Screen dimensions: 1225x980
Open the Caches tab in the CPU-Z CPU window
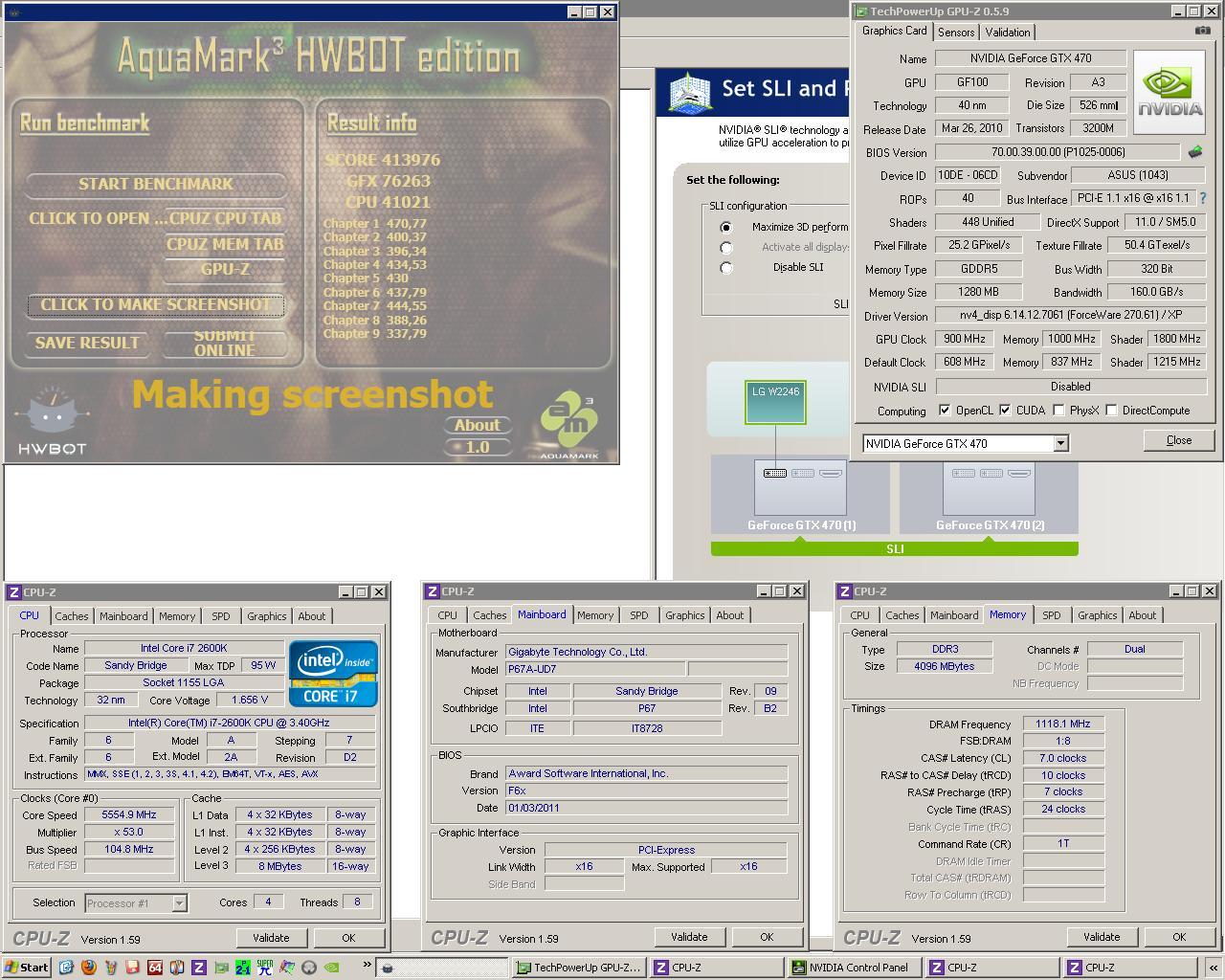click(x=72, y=616)
